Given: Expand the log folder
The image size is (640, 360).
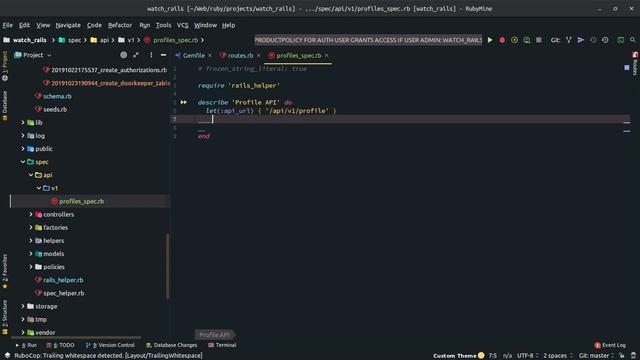Looking at the screenshot, I should [23, 136].
